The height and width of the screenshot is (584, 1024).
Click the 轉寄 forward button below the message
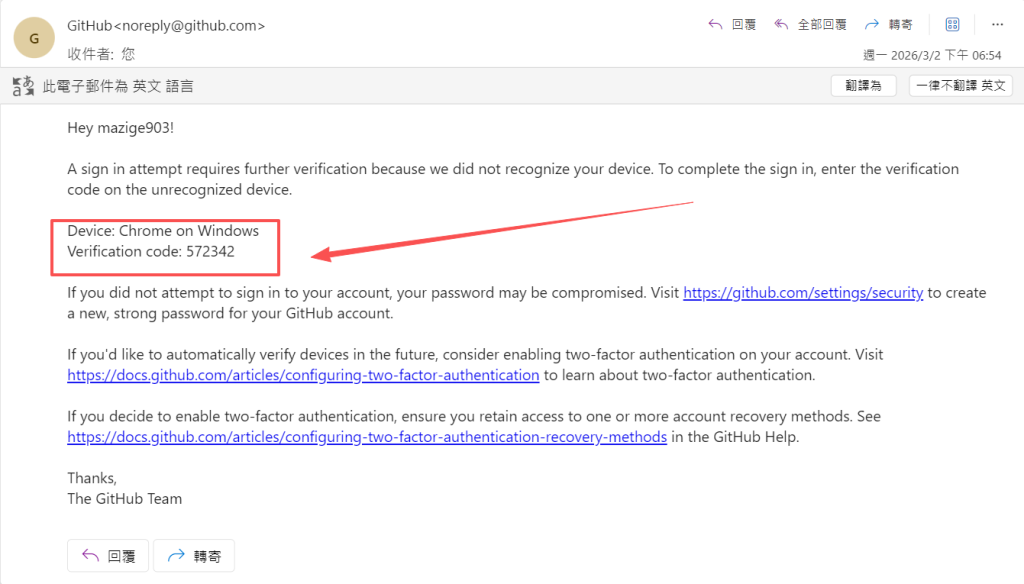194,556
